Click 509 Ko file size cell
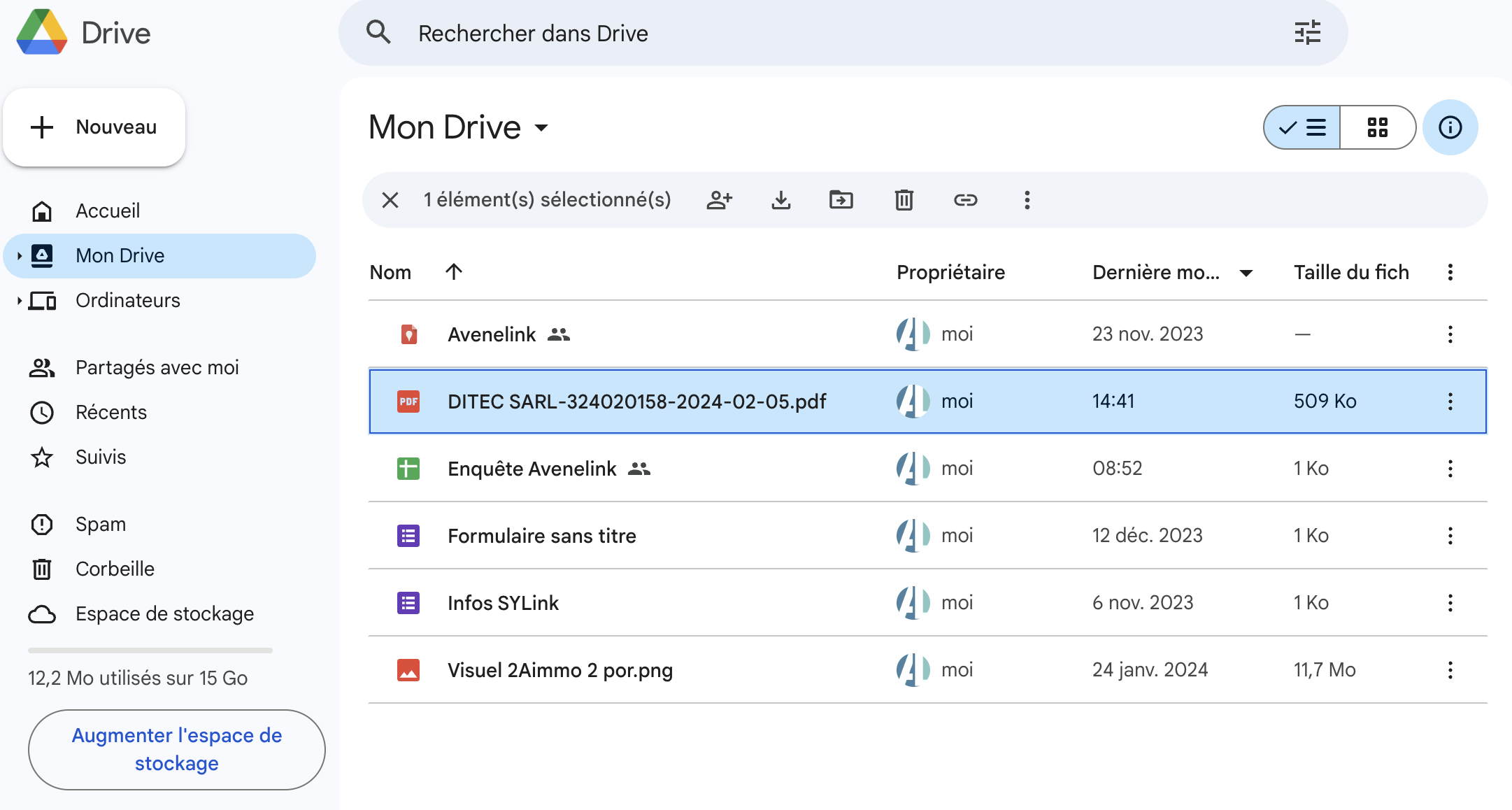 (1325, 401)
